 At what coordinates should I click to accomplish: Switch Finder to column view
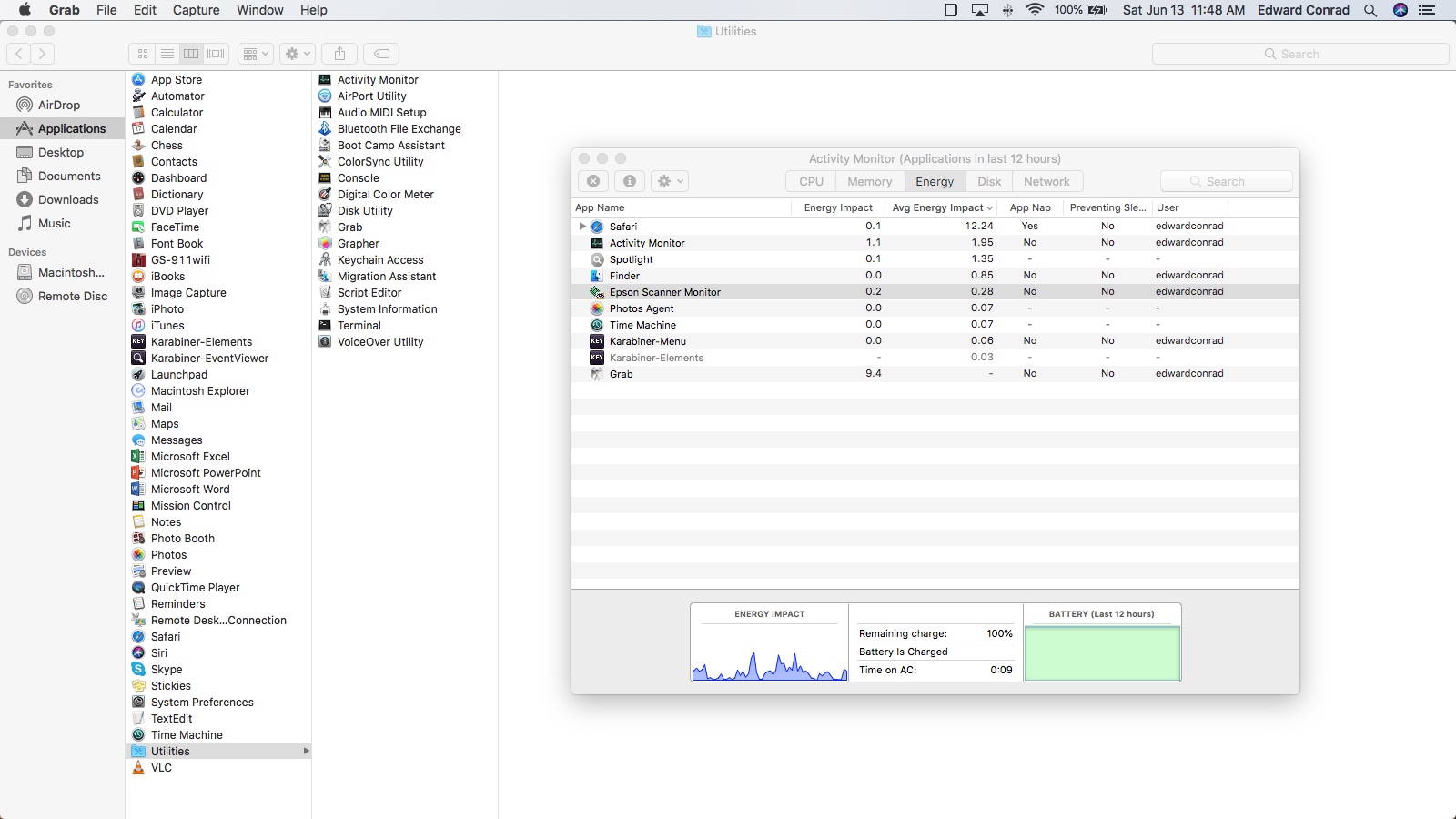(191, 54)
